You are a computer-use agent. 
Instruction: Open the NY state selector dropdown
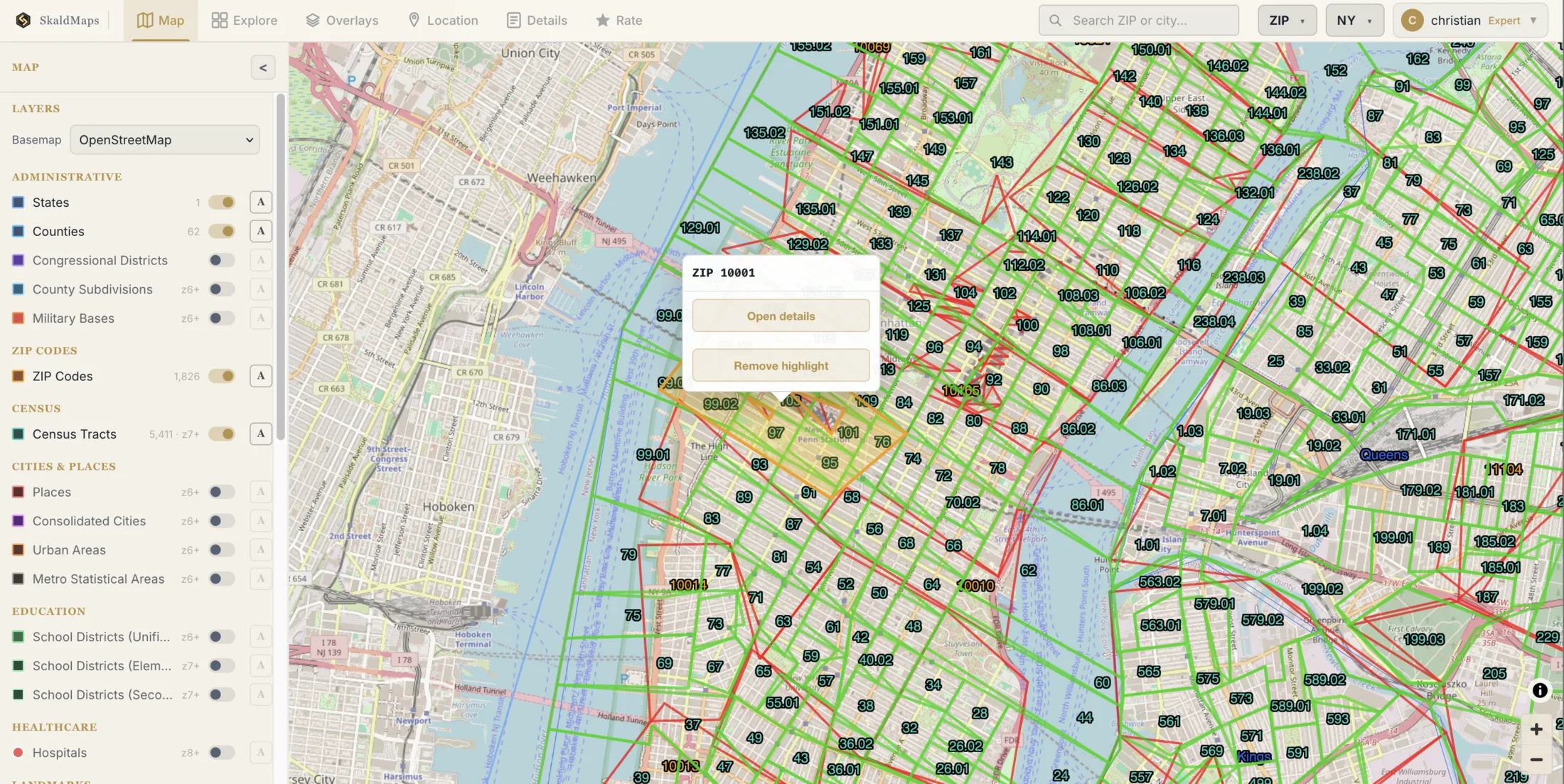click(1354, 21)
